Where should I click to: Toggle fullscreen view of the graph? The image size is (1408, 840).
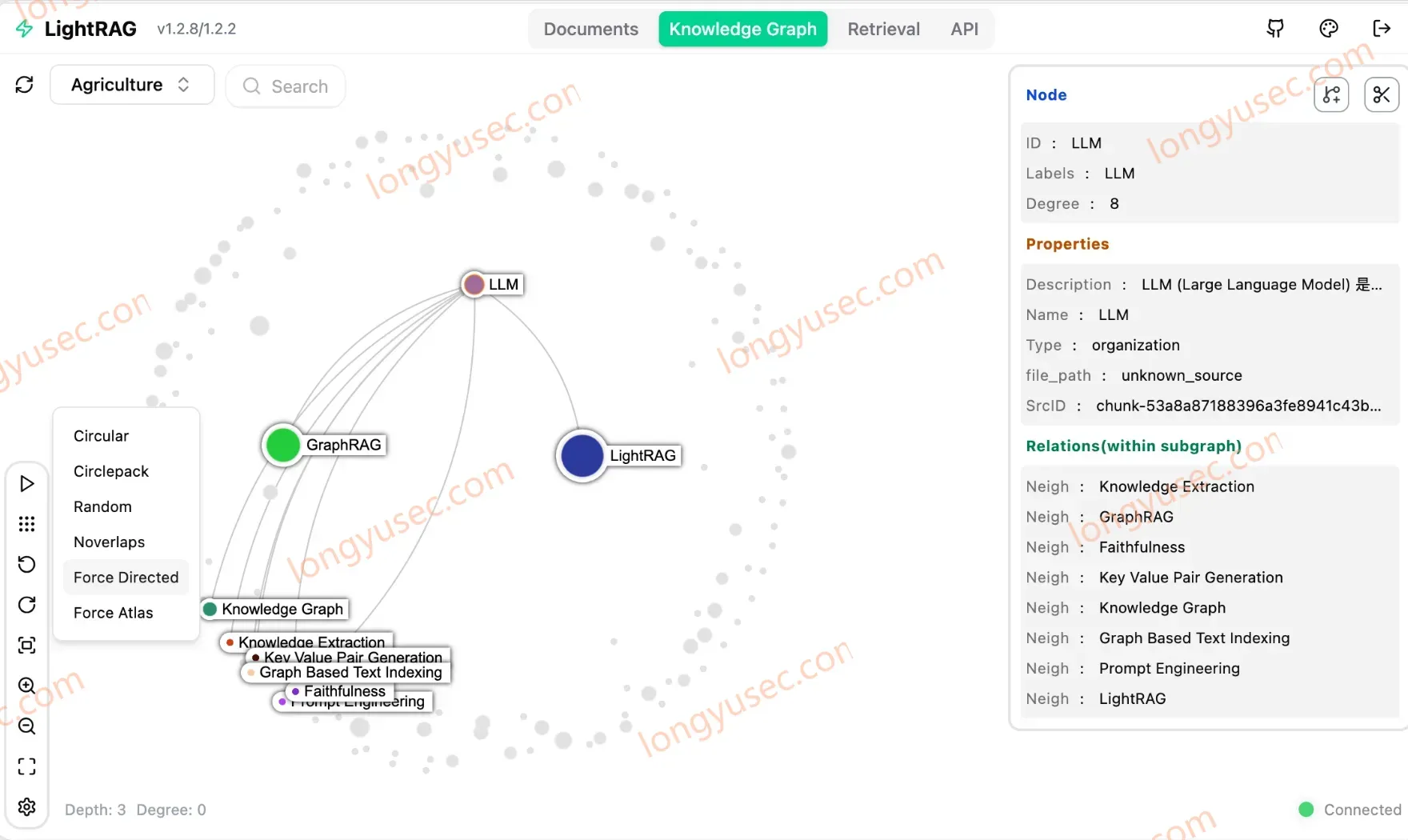[x=26, y=766]
